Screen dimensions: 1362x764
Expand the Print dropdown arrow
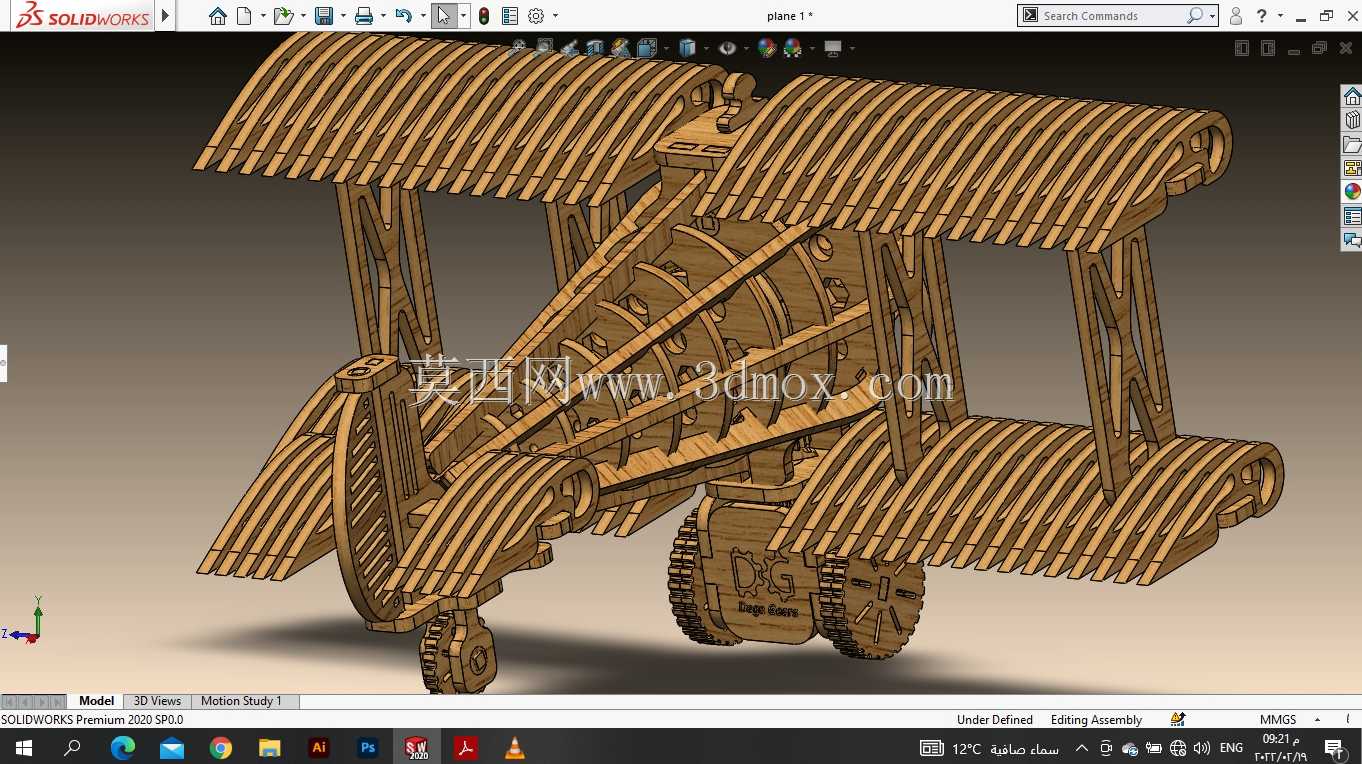[x=383, y=16]
